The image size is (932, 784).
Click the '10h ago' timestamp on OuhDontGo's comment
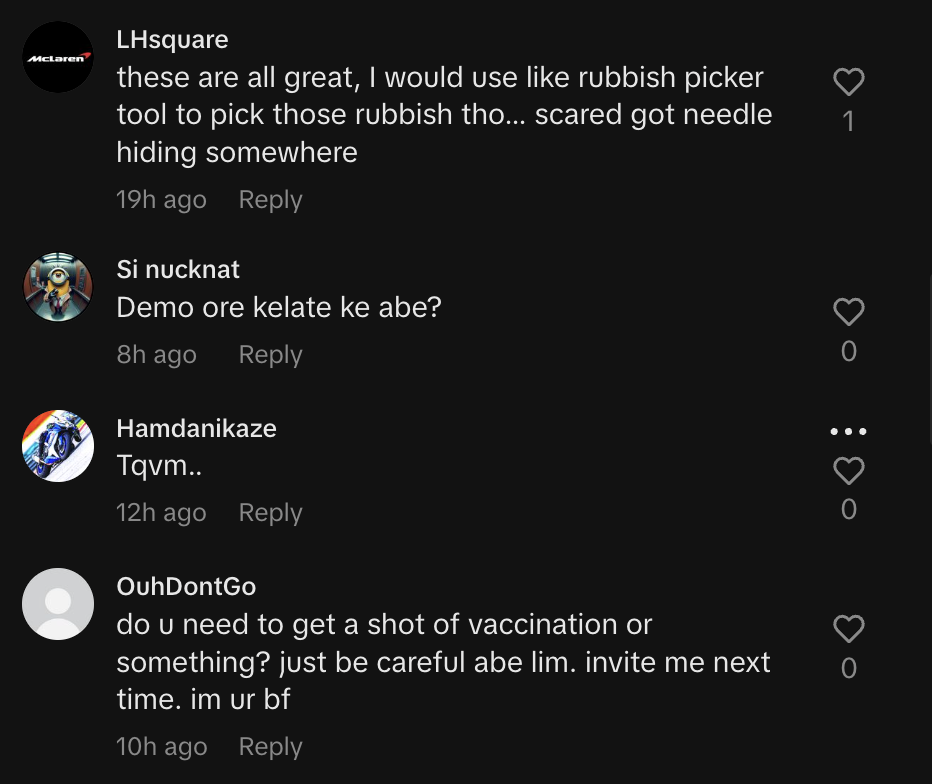161,747
